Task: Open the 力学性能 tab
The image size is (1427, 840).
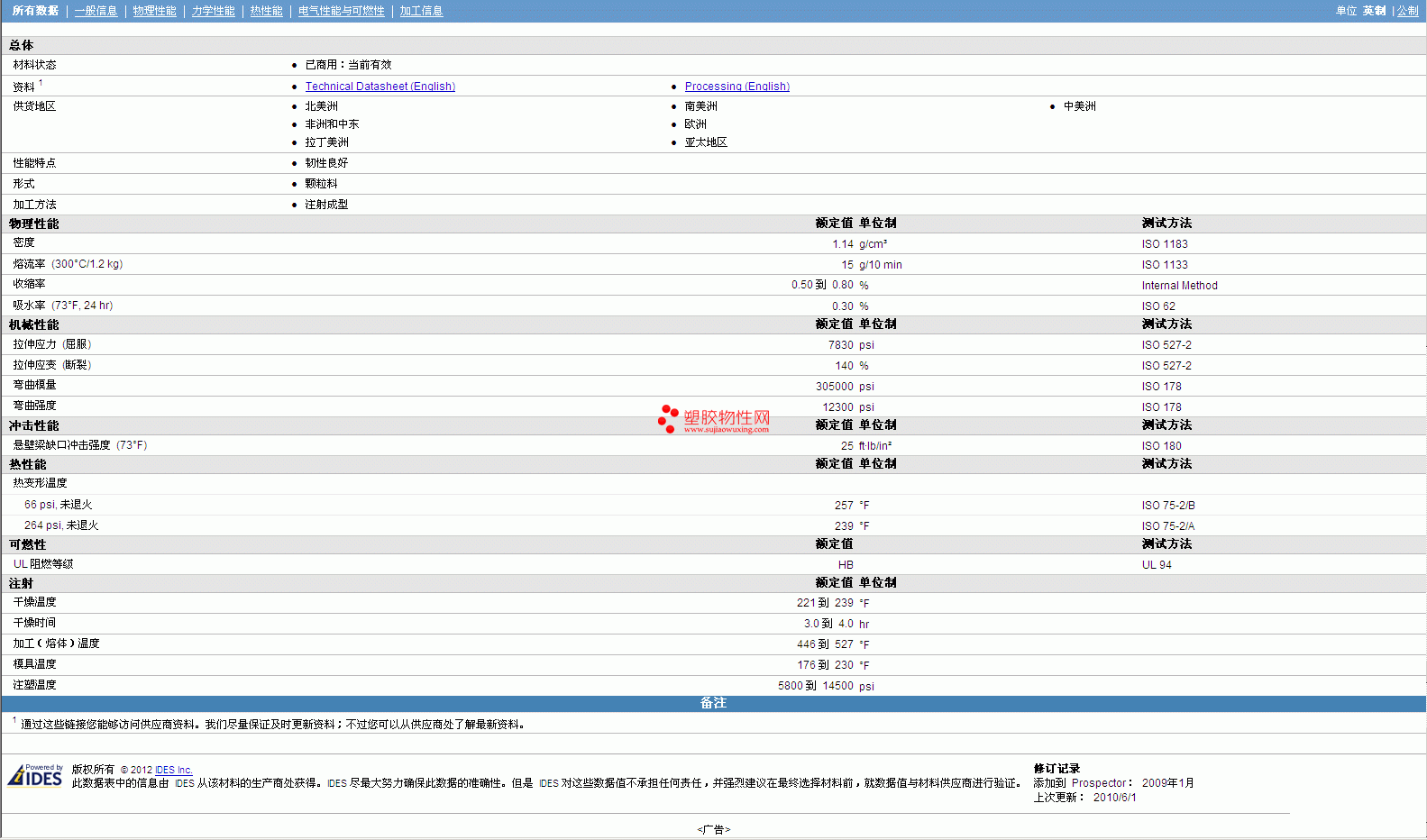Action: coord(213,11)
